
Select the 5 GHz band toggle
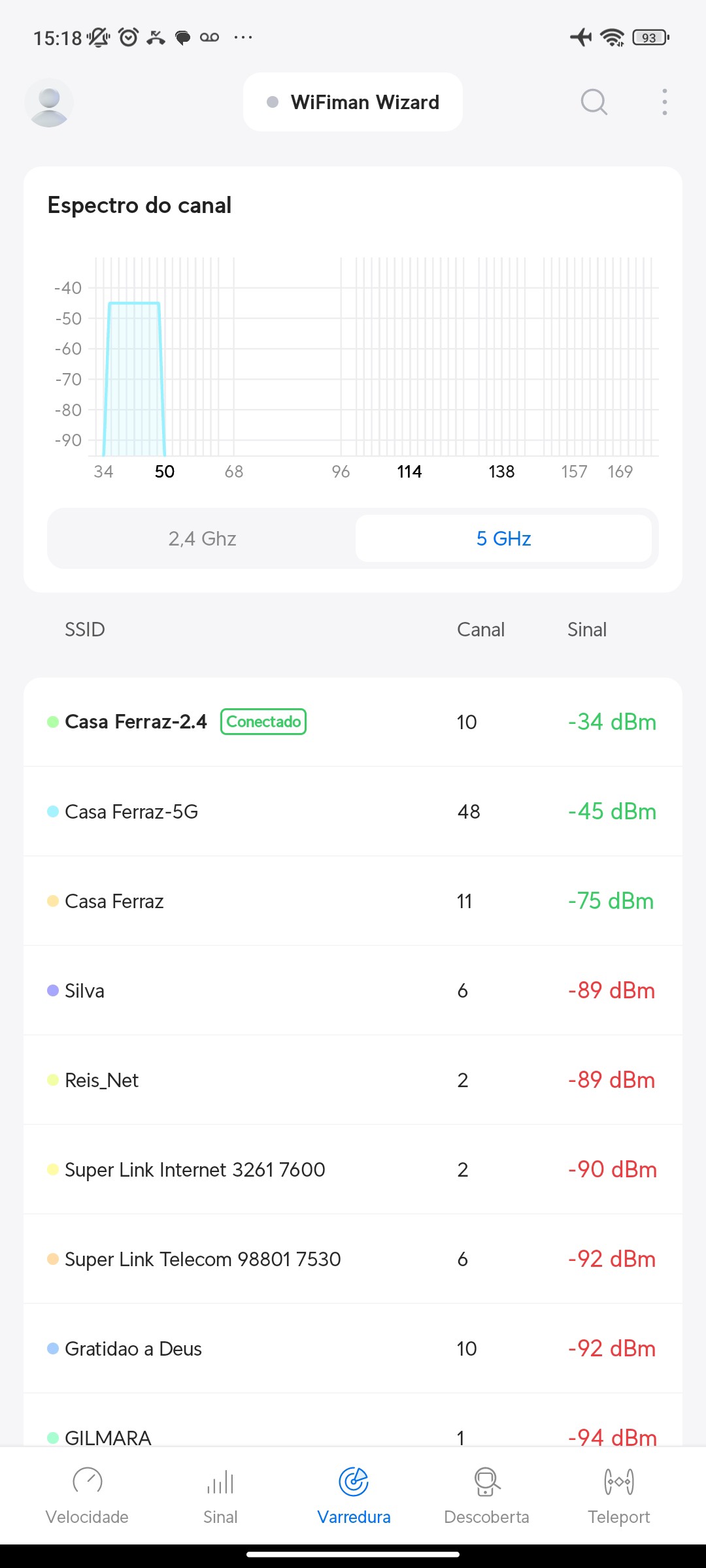click(503, 538)
